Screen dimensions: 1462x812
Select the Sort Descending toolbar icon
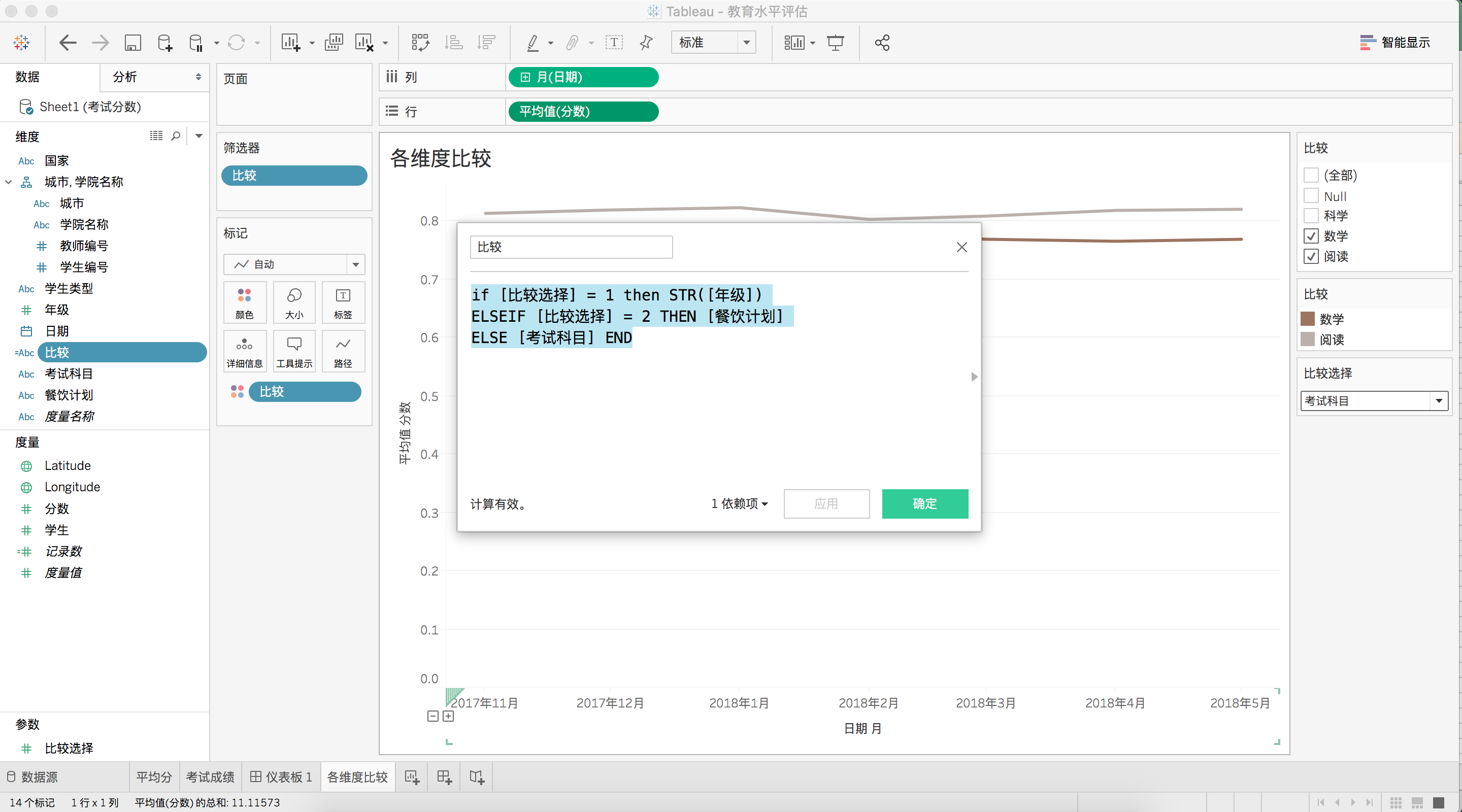pyautogui.click(x=486, y=43)
